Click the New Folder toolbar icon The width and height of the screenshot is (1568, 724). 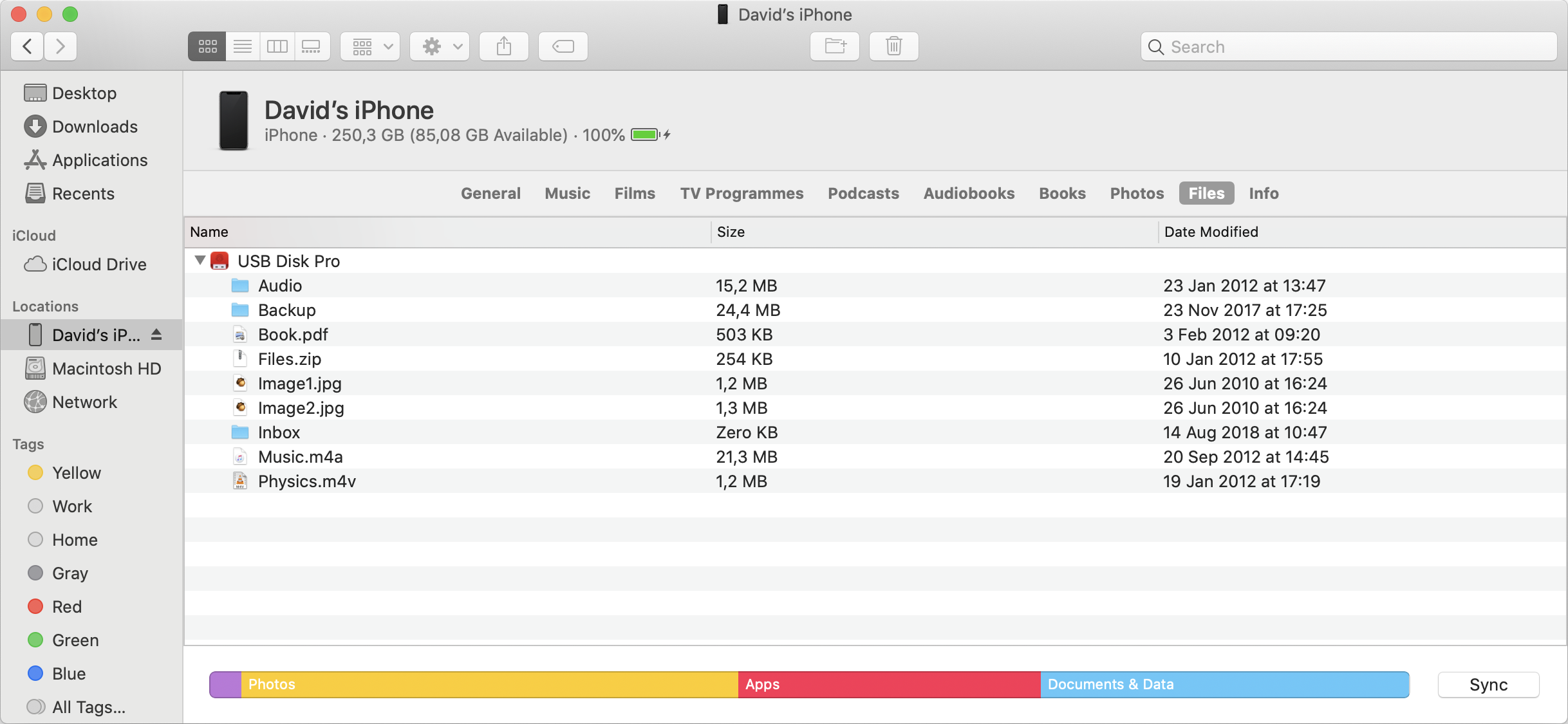[835, 46]
